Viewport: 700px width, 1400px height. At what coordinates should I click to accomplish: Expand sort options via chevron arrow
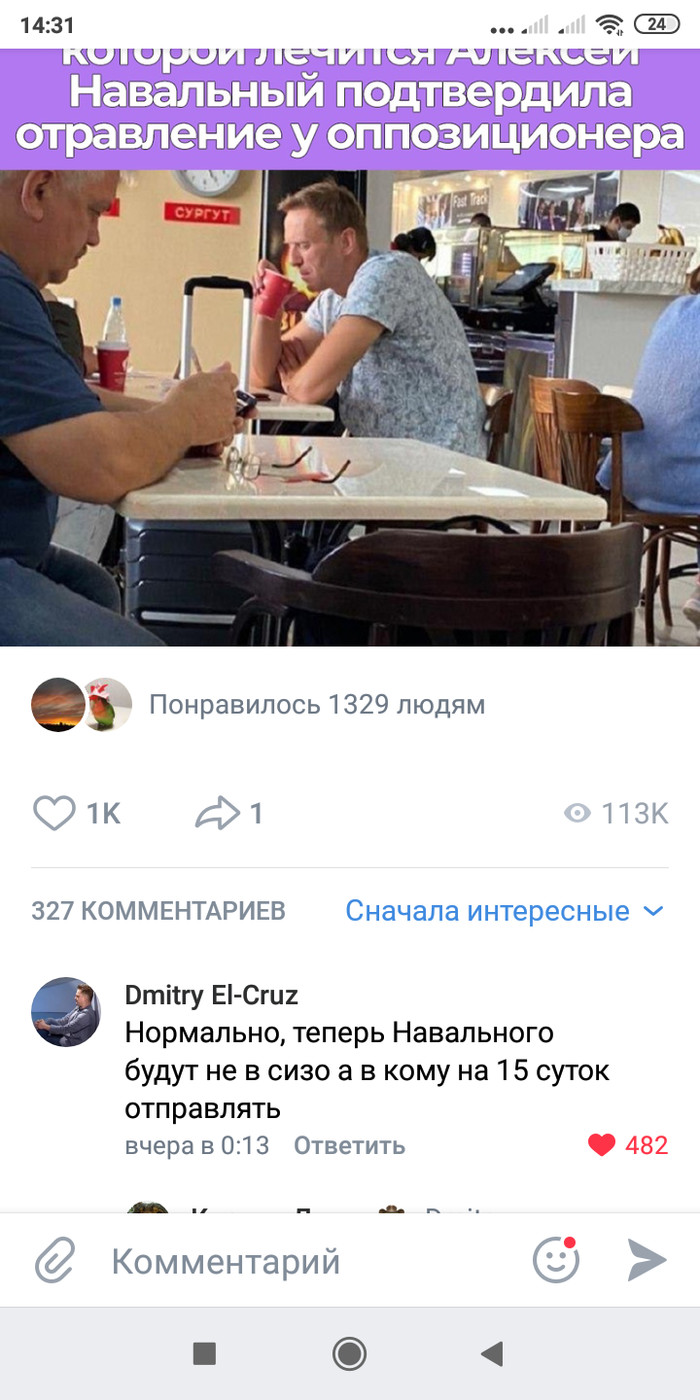(x=652, y=911)
